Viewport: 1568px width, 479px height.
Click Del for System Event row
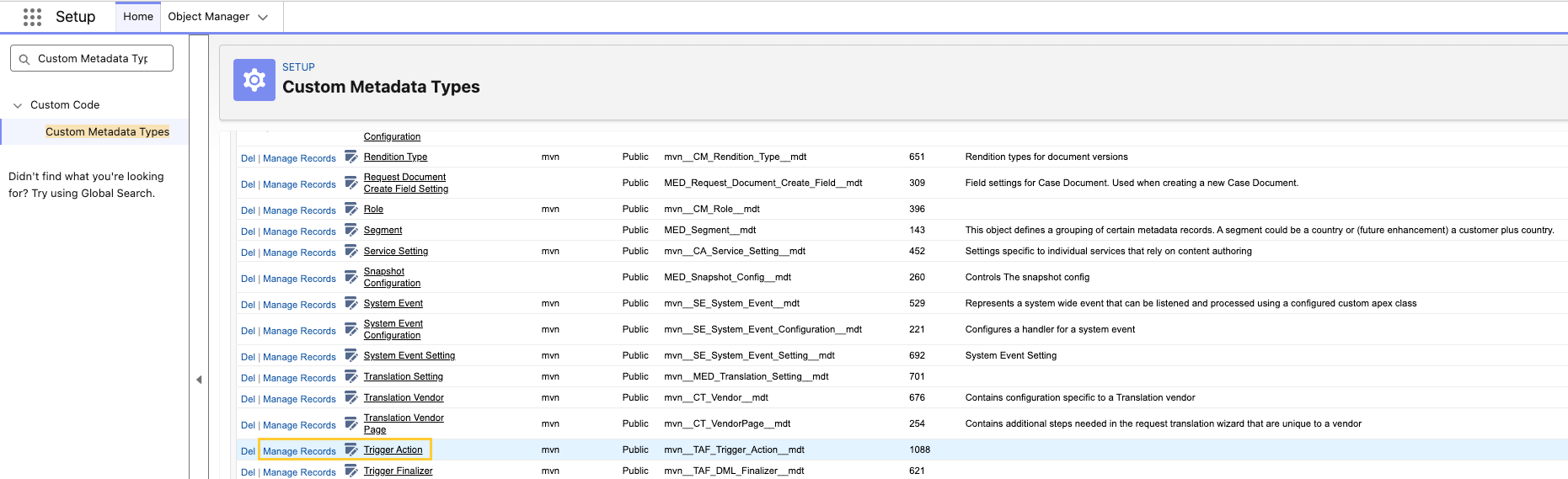coord(248,306)
